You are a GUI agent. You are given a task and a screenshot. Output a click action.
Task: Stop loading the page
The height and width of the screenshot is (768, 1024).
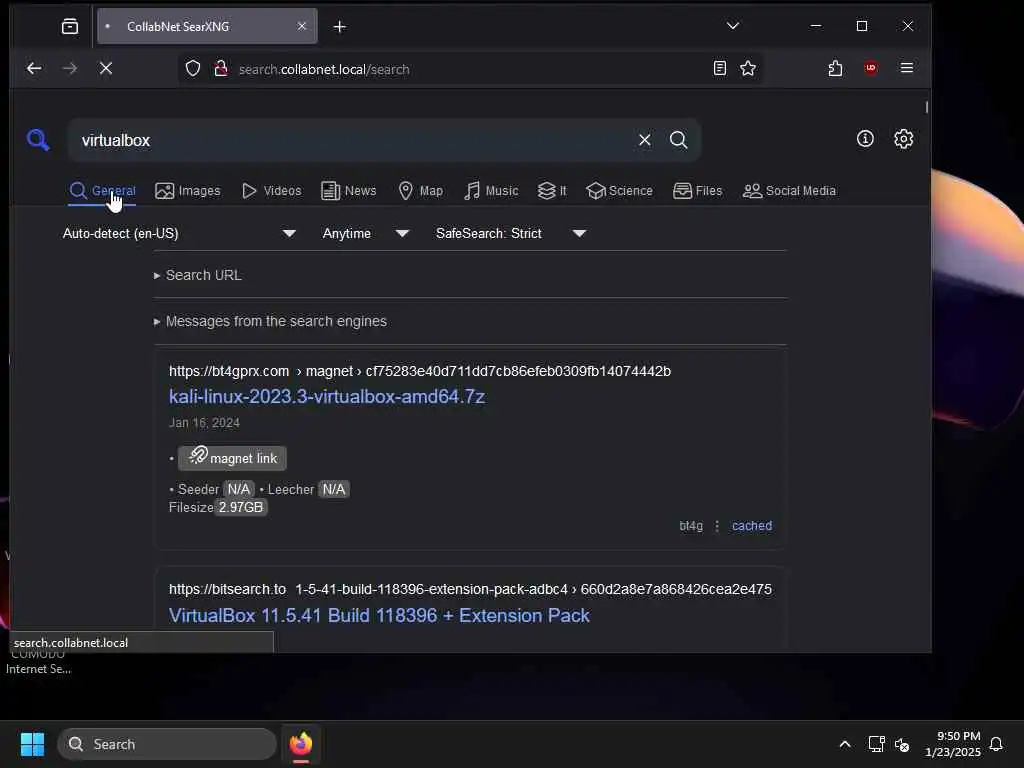[106, 69]
